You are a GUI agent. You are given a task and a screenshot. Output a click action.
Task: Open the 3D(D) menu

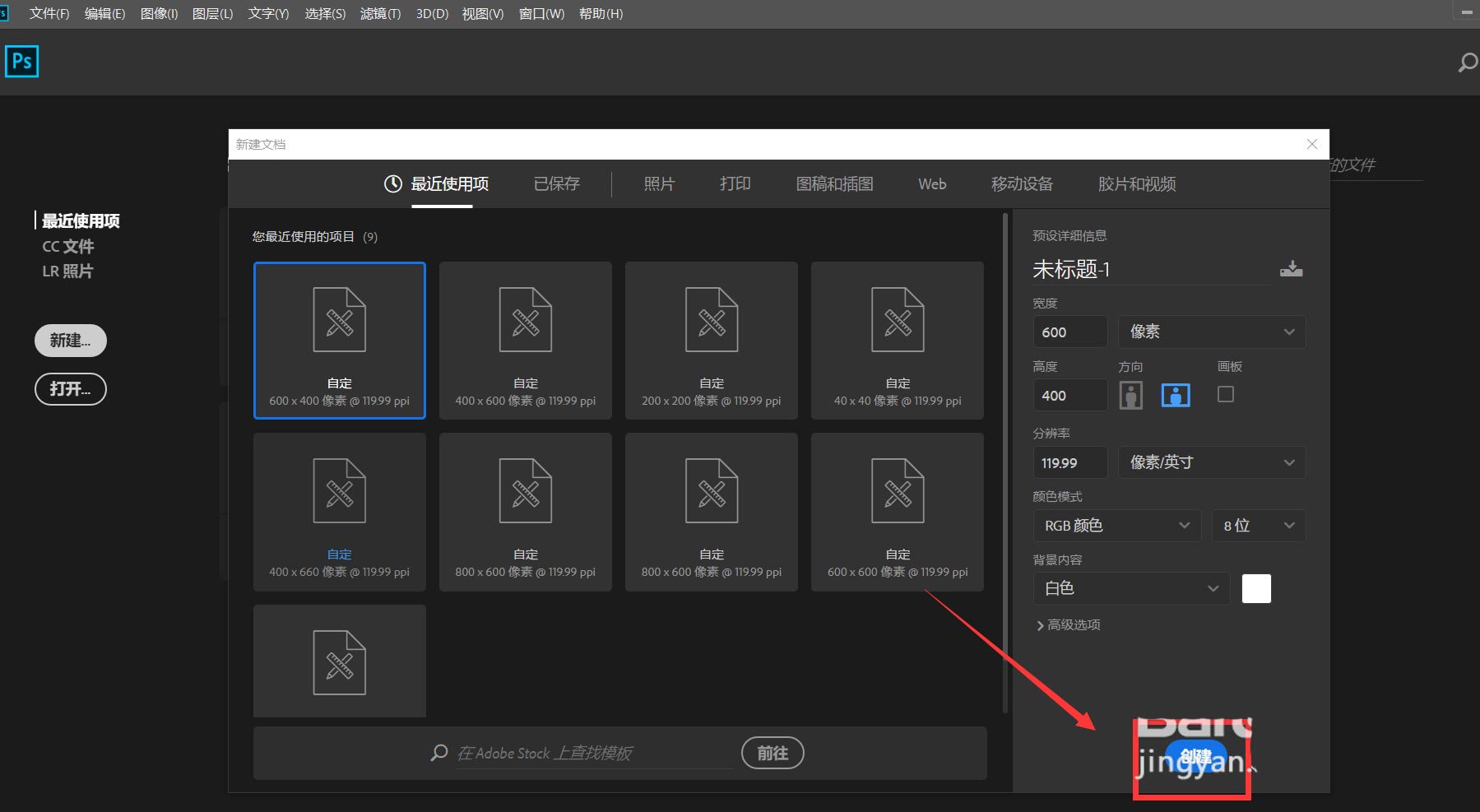[432, 14]
